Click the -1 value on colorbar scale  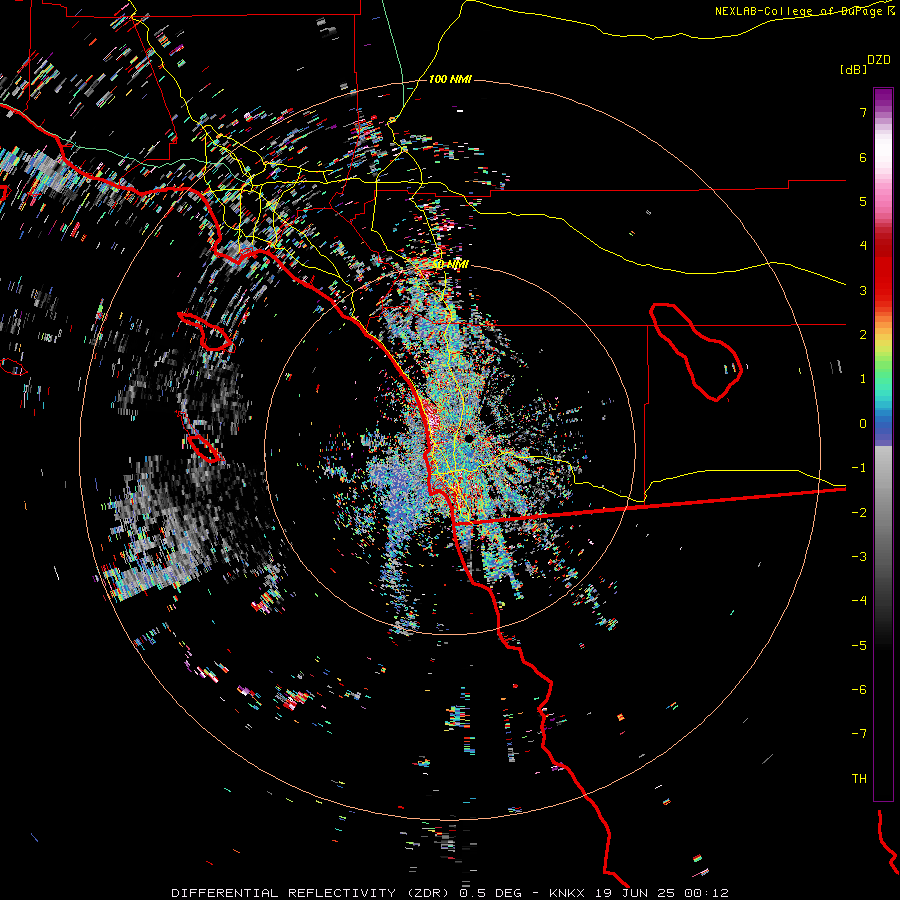(859, 468)
